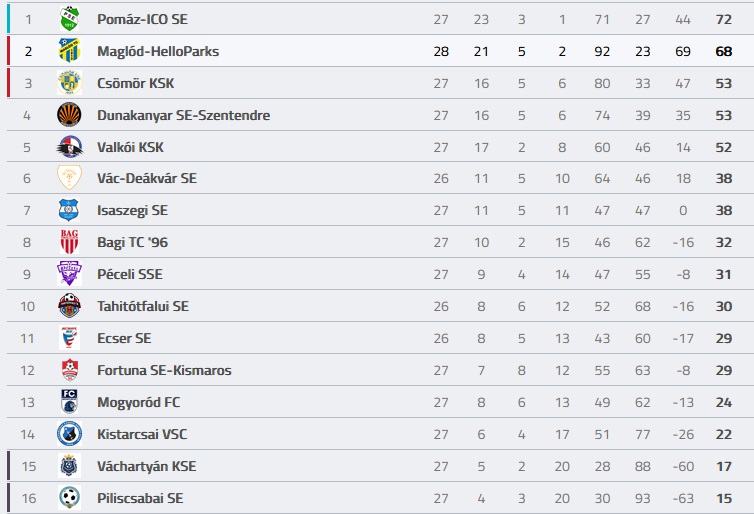Click the Pomáz-ICO SE team crest

(x=69, y=19)
